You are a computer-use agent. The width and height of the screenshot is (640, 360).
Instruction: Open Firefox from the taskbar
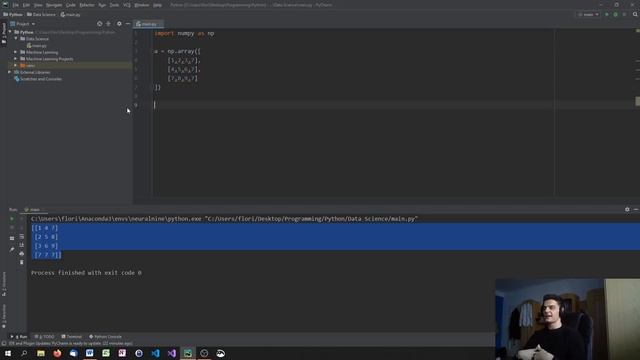(57, 353)
